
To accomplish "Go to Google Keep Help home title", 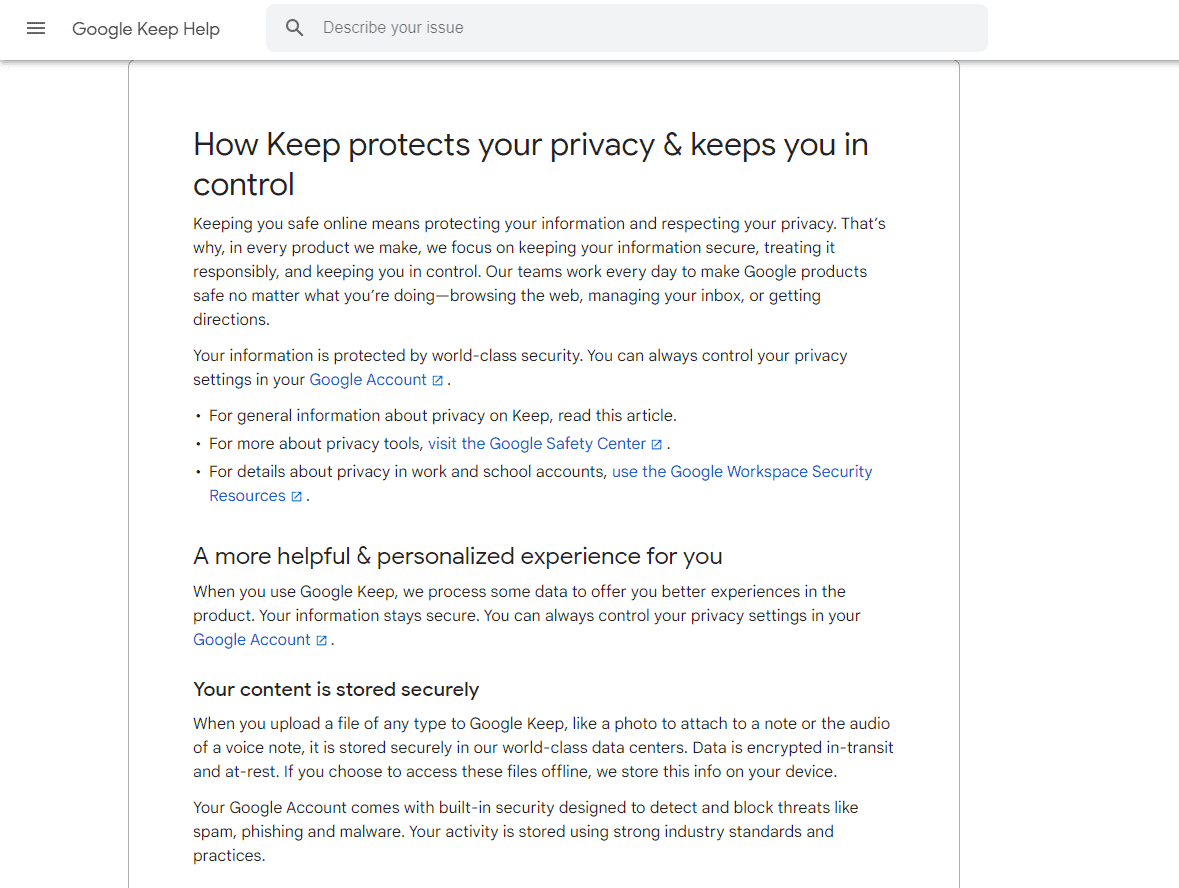I will (x=146, y=29).
